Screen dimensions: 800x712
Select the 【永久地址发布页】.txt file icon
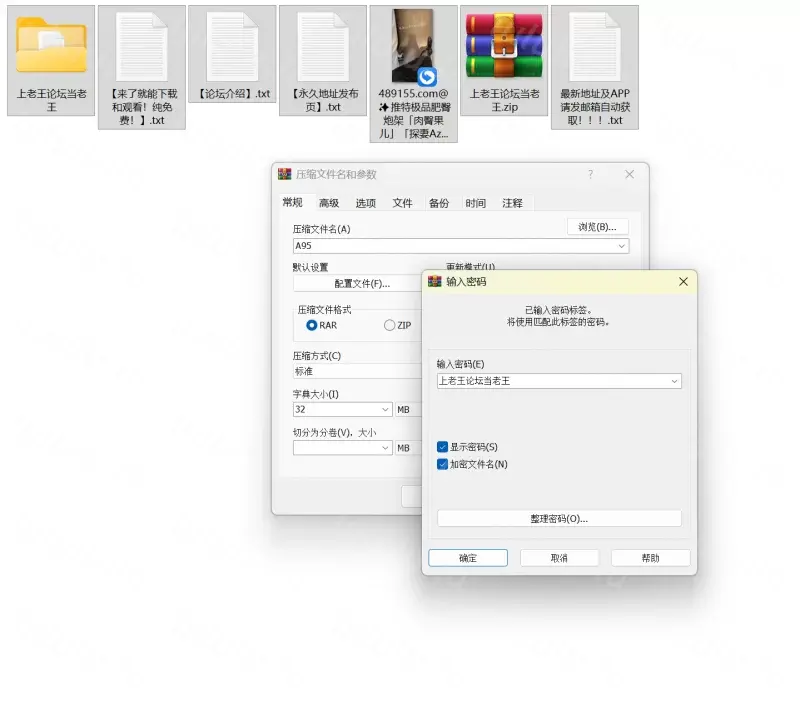tap(323, 46)
